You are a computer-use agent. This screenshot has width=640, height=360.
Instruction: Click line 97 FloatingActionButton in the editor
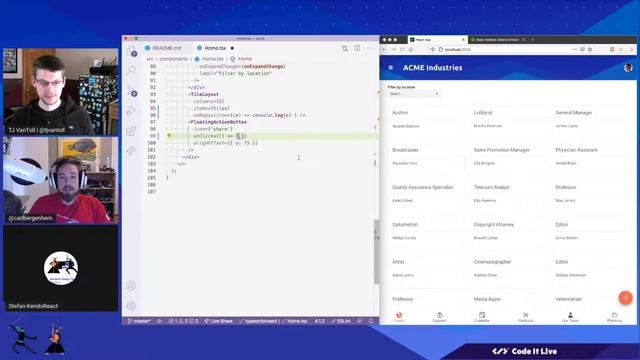point(218,122)
